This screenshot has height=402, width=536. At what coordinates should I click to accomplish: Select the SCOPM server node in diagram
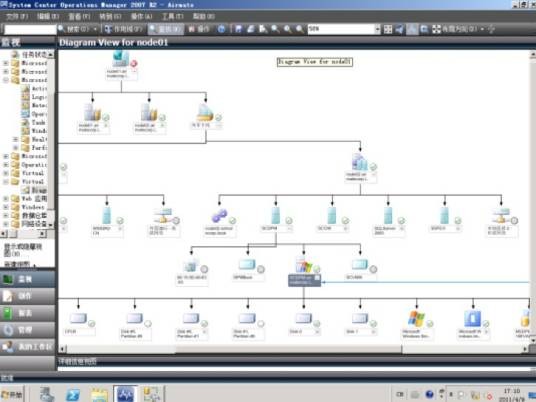276,216
